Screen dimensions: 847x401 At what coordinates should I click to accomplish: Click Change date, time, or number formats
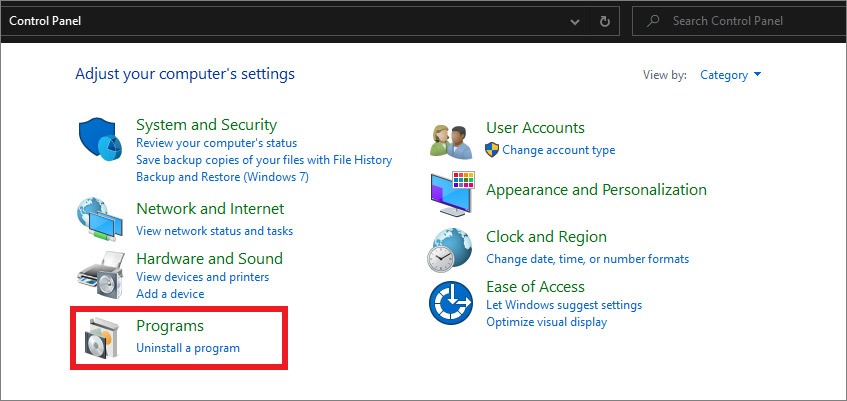[588, 259]
